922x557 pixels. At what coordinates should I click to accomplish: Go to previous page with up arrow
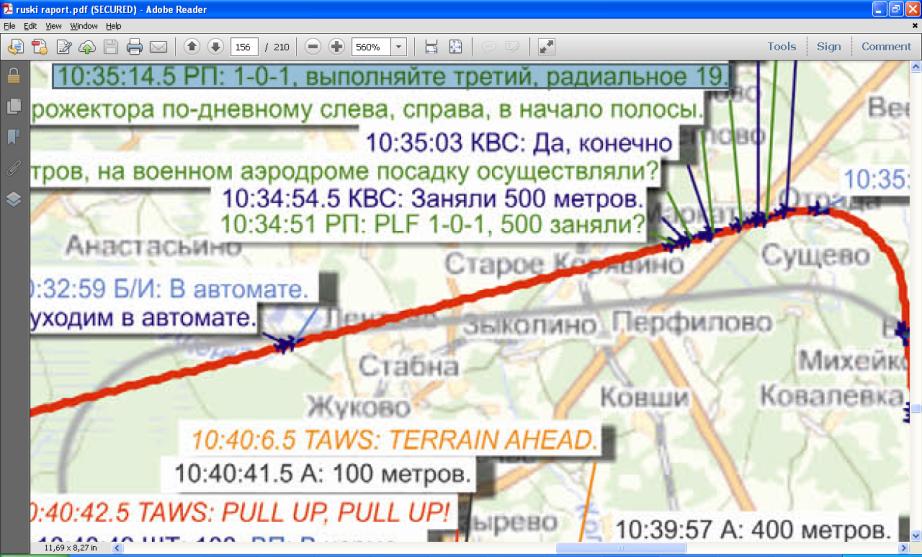192,46
